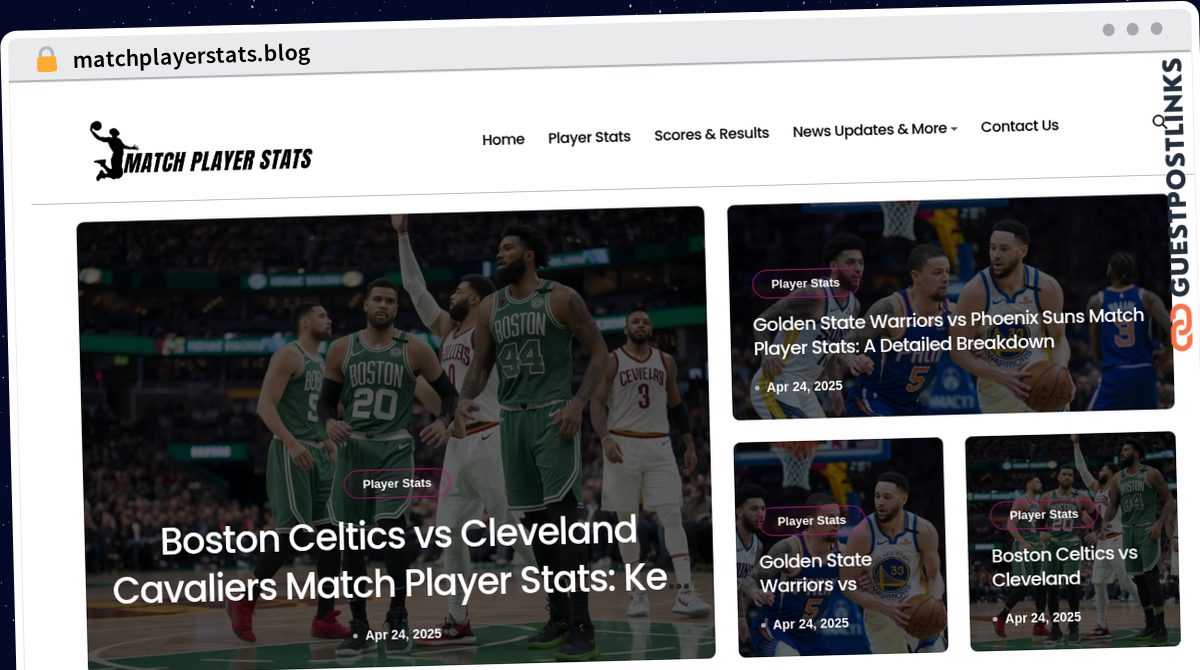Click the Player Stats tag on the small Warriors card
1200x670 pixels.
811,521
